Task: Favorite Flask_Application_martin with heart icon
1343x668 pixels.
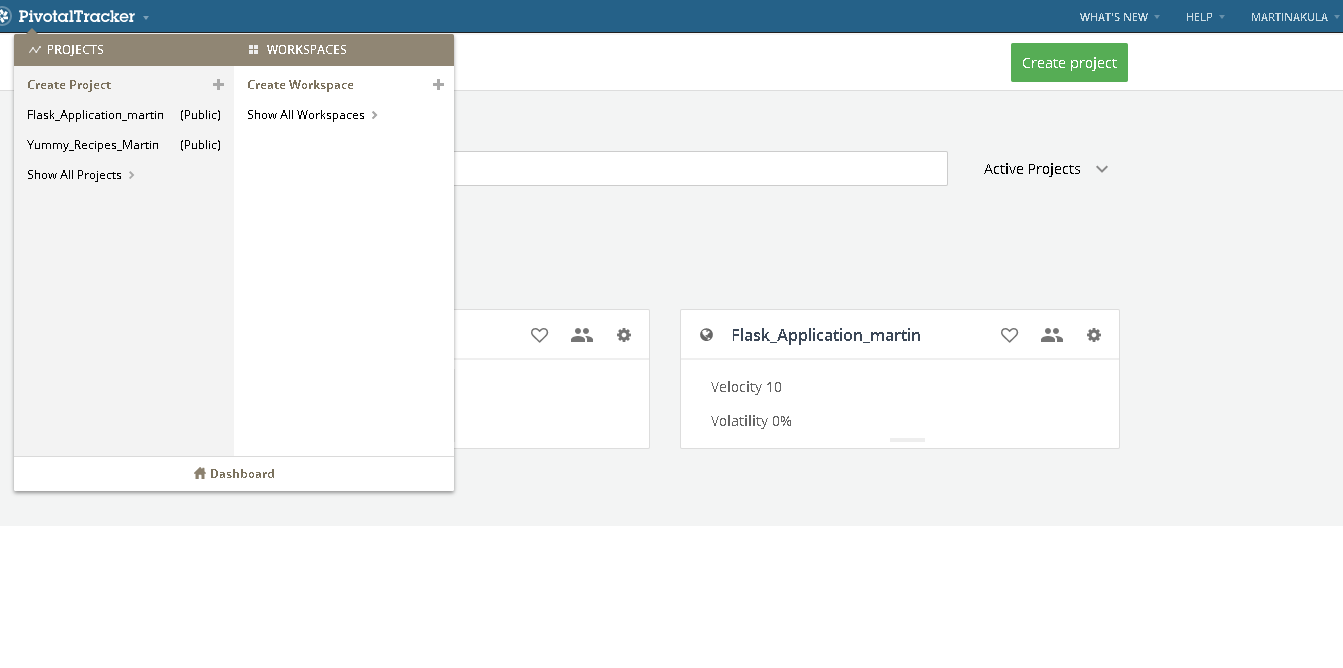Action: 1009,335
